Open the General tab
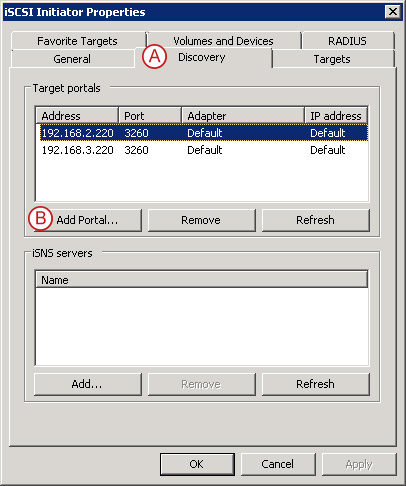Image resolution: width=406 pixels, height=486 pixels. point(72,59)
